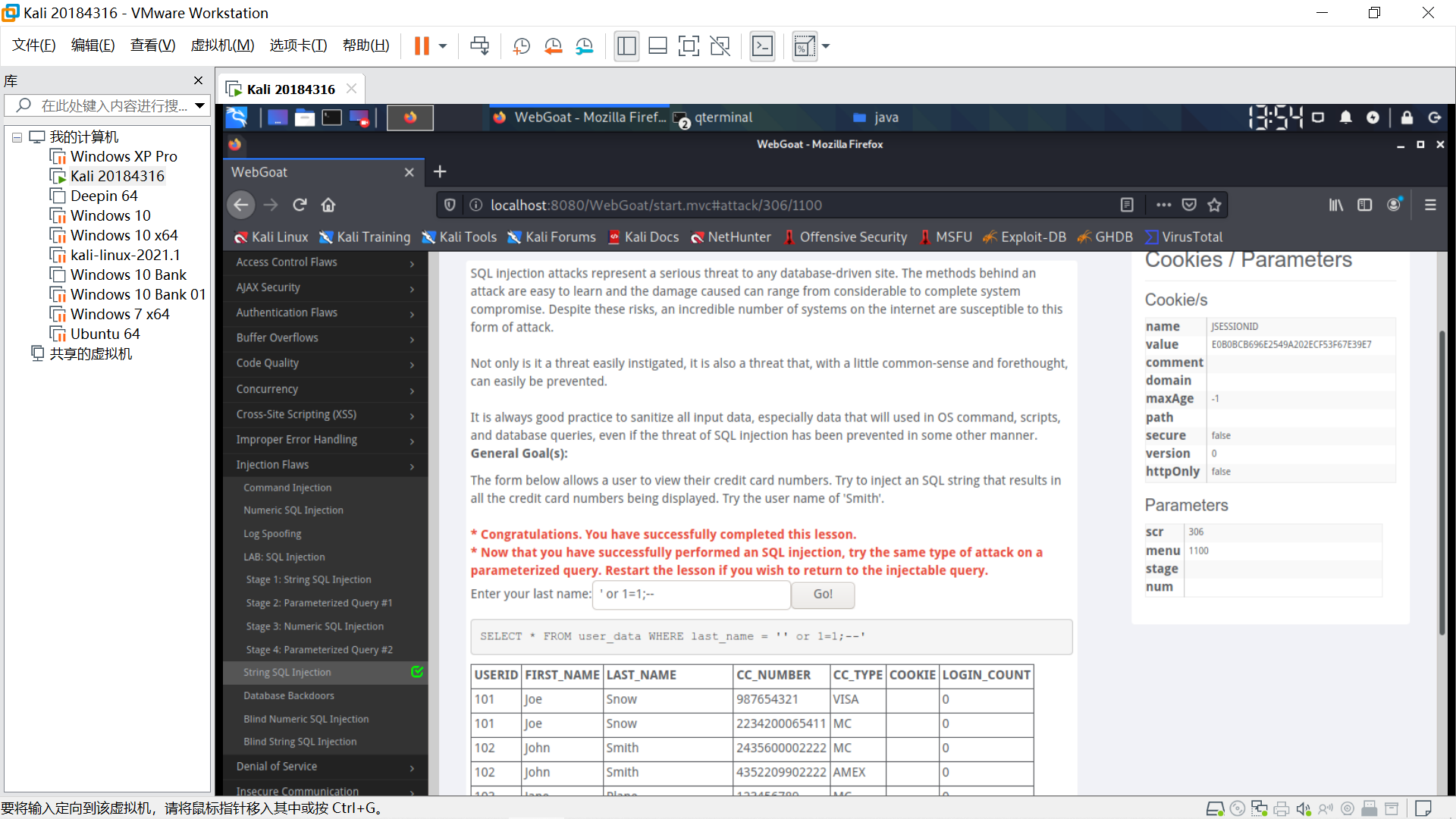Bookmark this page with star icon
1456x819 pixels.
(x=1215, y=205)
